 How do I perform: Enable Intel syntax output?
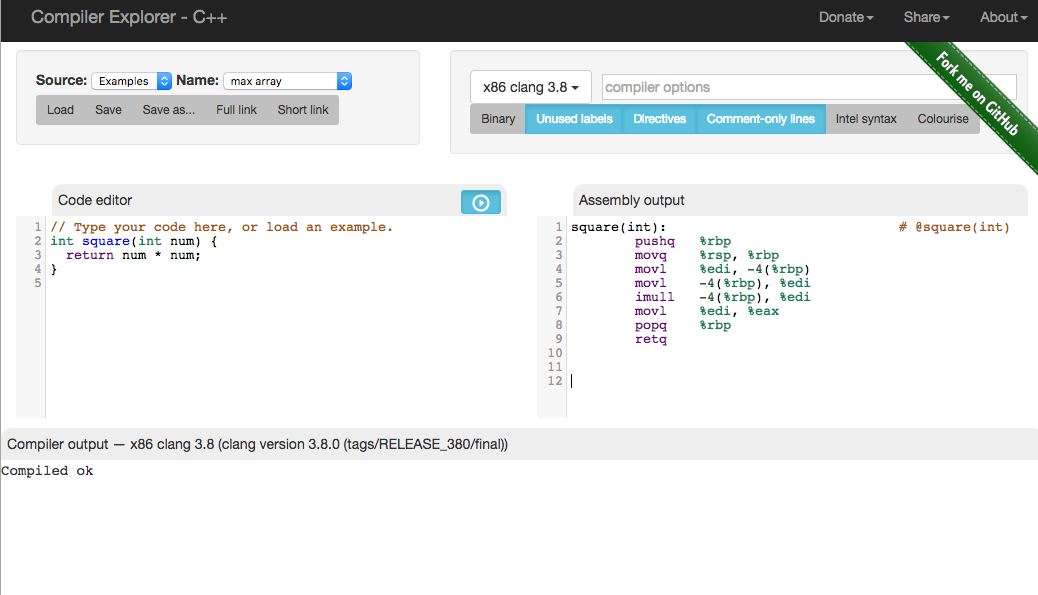(866, 119)
